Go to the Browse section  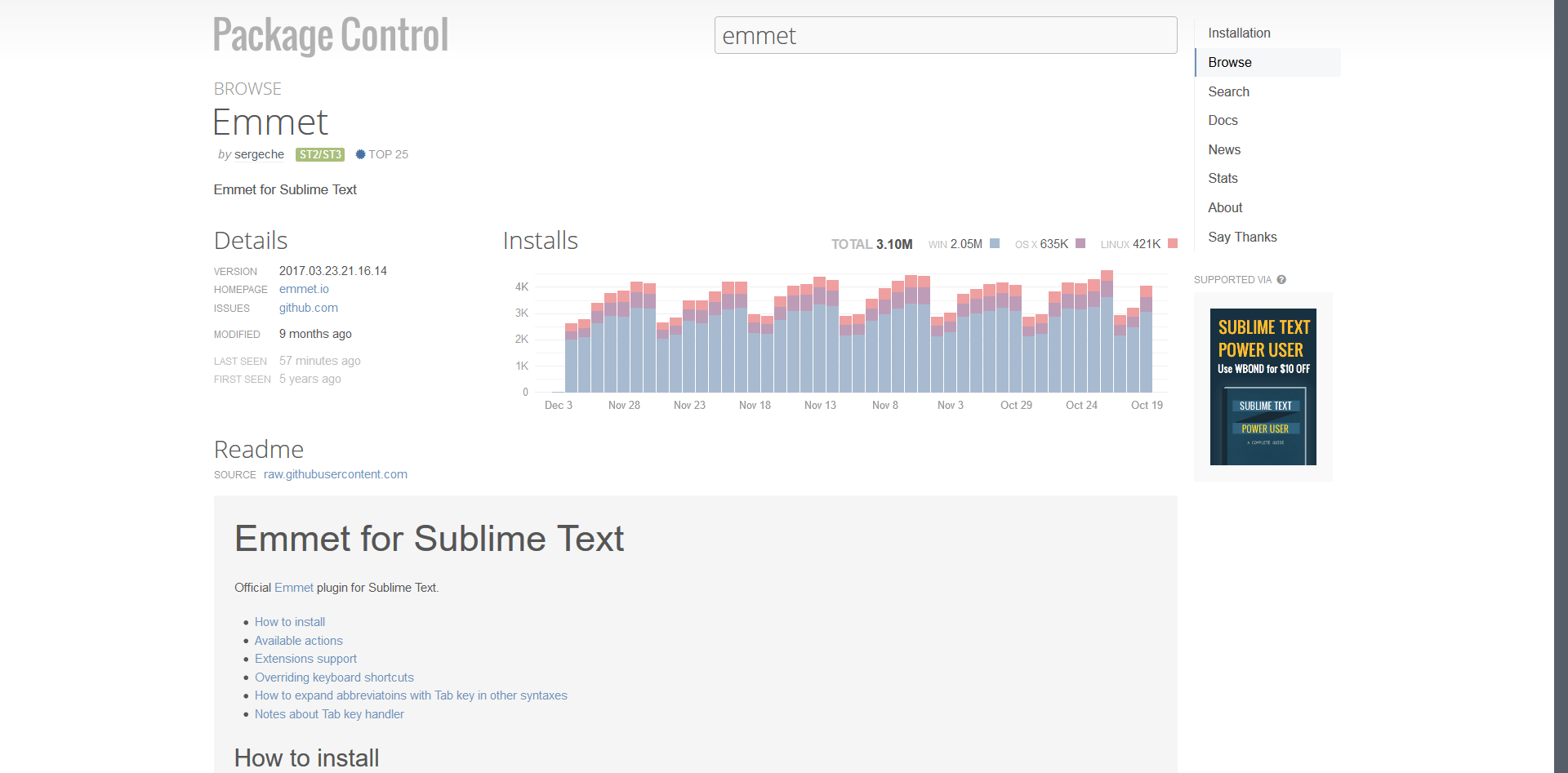click(1230, 62)
